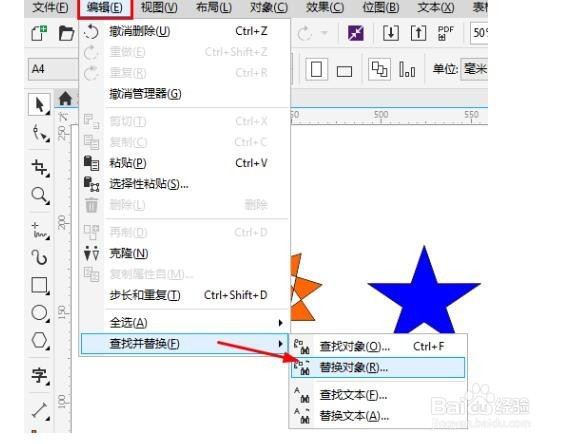
Task: Set page to landscape orientation
Action: [x=344, y=71]
